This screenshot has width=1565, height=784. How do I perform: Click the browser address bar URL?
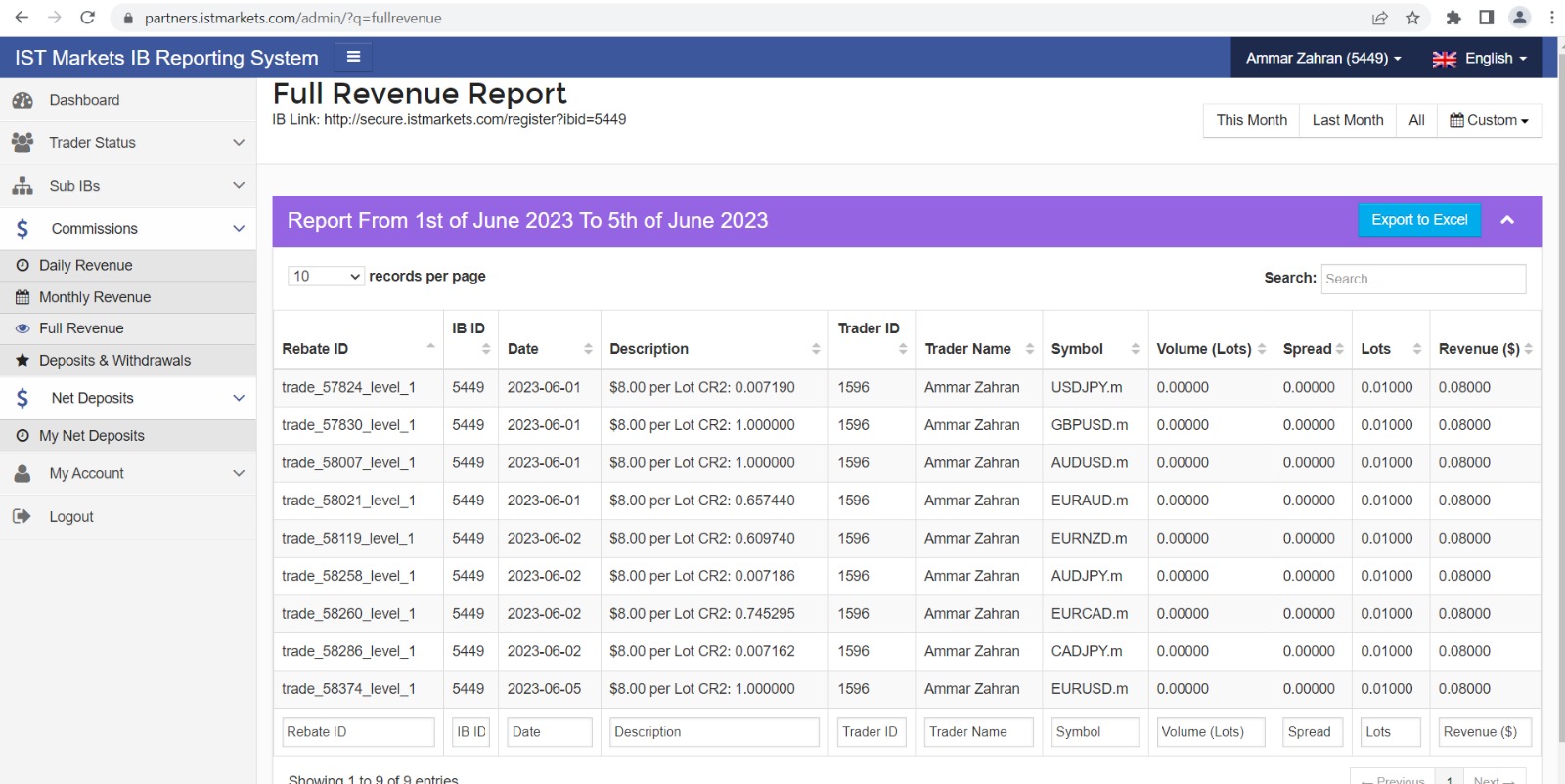(293, 18)
